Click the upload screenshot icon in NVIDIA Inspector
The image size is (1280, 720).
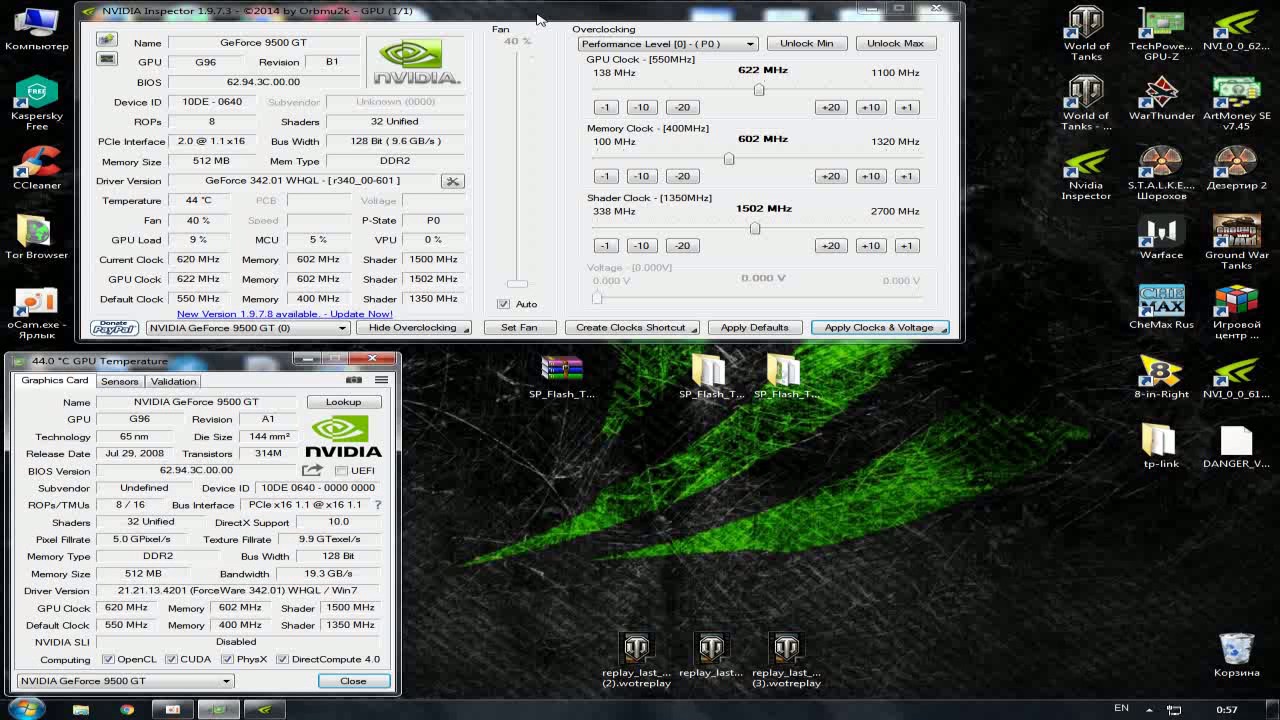coord(106,40)
